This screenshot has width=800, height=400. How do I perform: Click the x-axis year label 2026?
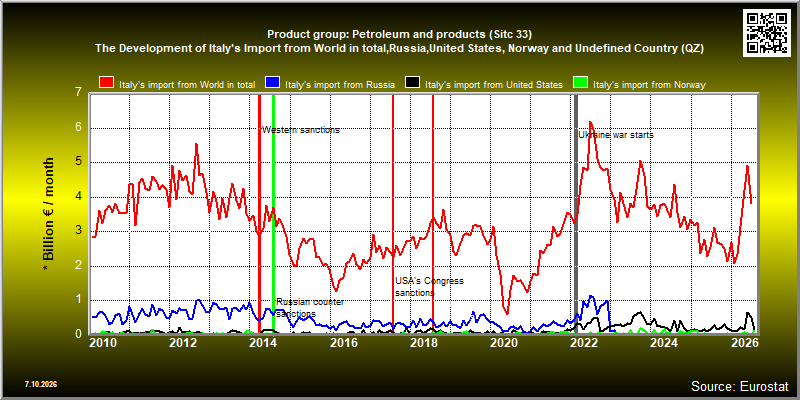tap(743, 342)
